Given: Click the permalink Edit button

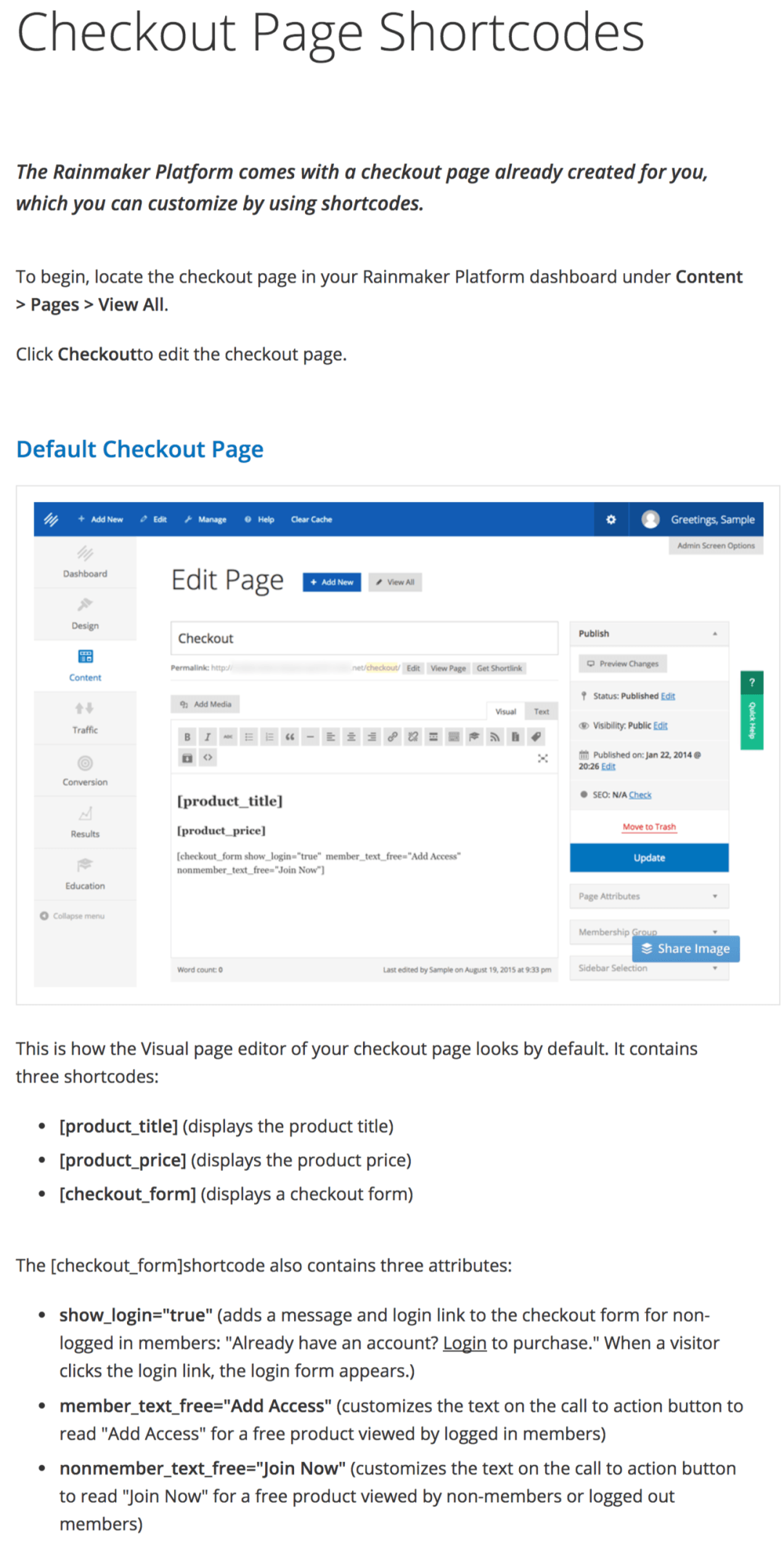Looking at the screenshot, I should (413, 668).
